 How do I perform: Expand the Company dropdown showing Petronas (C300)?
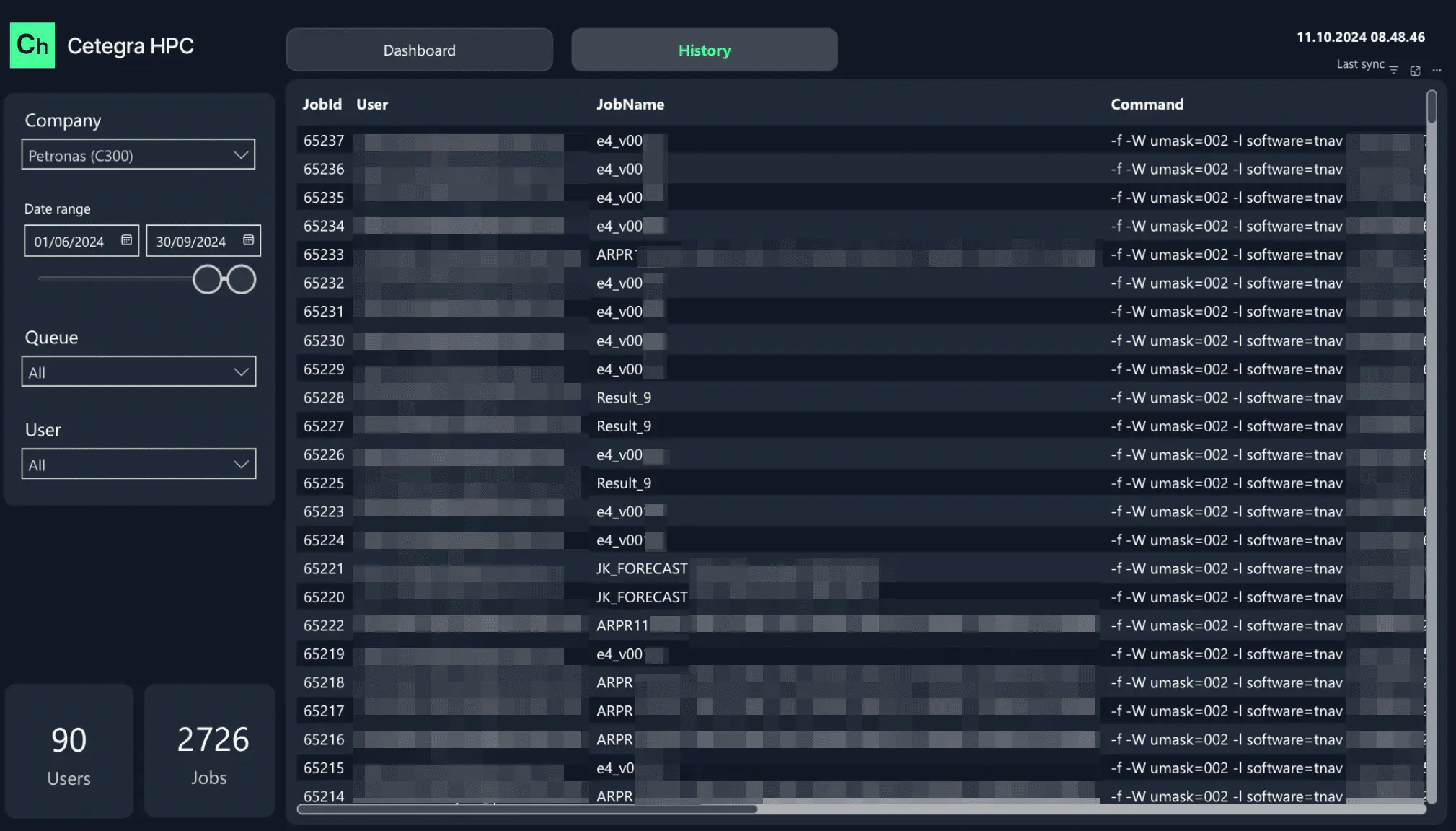pos(138,155)
